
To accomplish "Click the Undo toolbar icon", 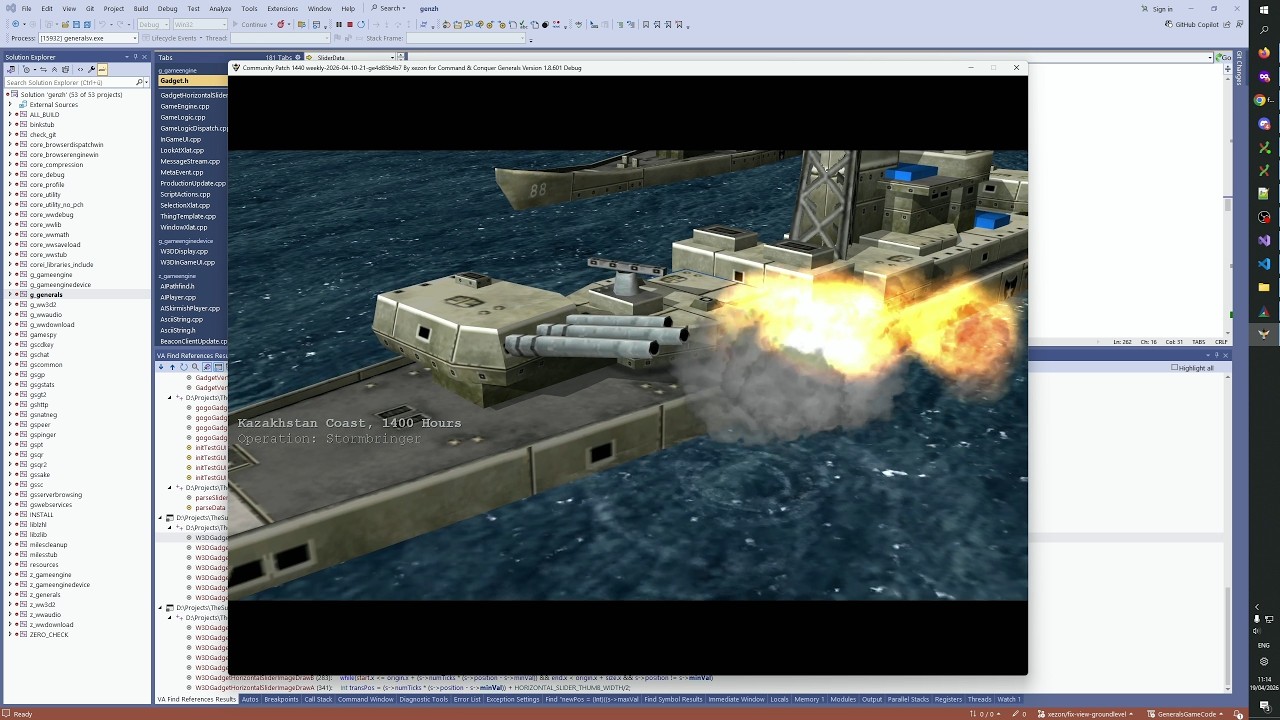I will [x=102, y=24].
